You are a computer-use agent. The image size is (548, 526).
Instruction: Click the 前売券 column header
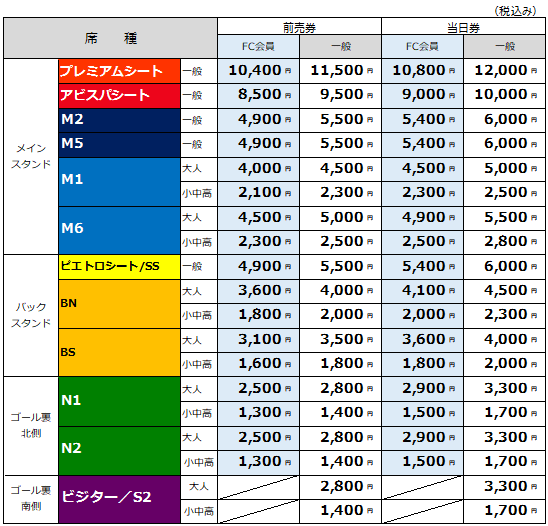tap(299, 27)
